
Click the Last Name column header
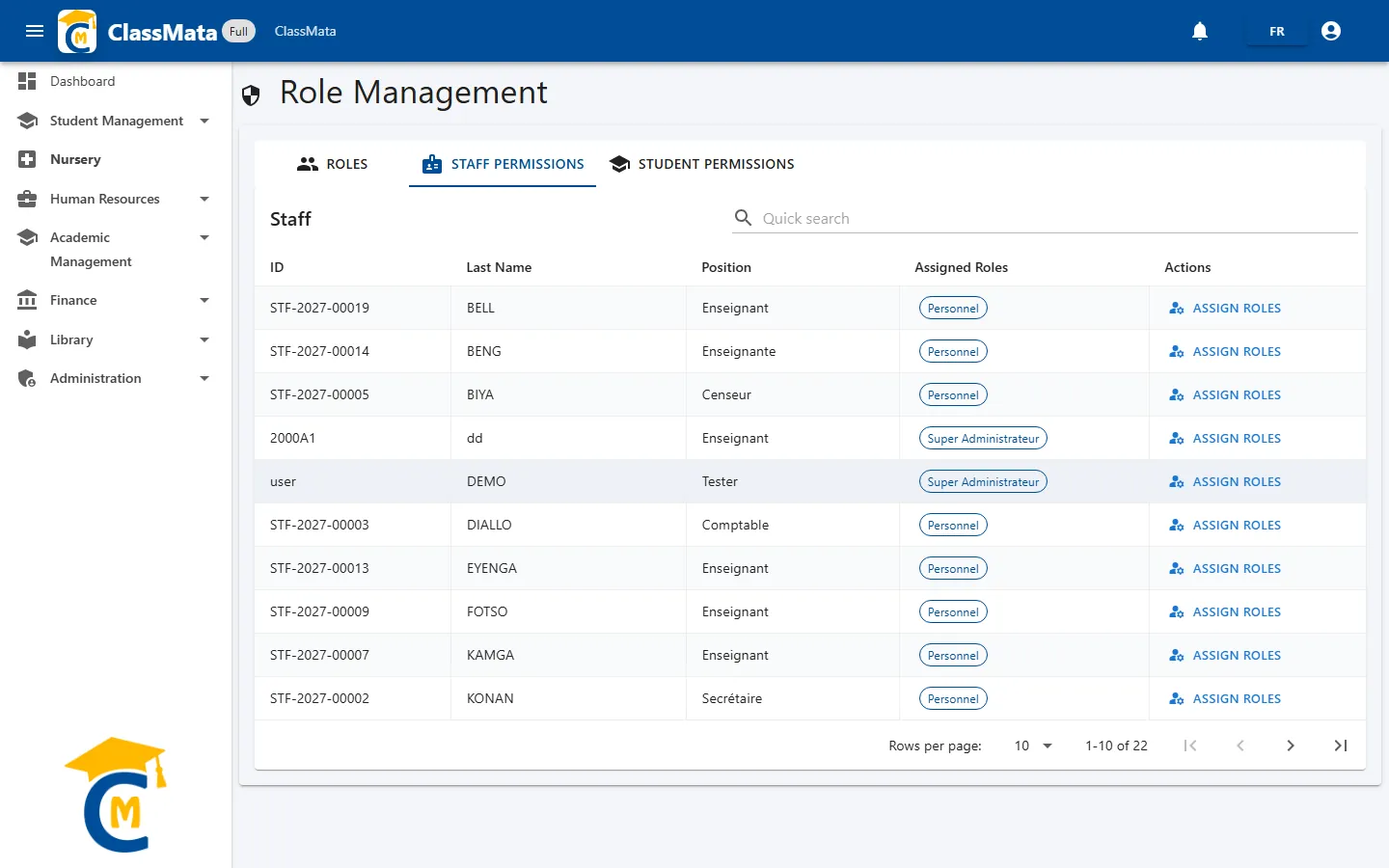tap(499, 267)
